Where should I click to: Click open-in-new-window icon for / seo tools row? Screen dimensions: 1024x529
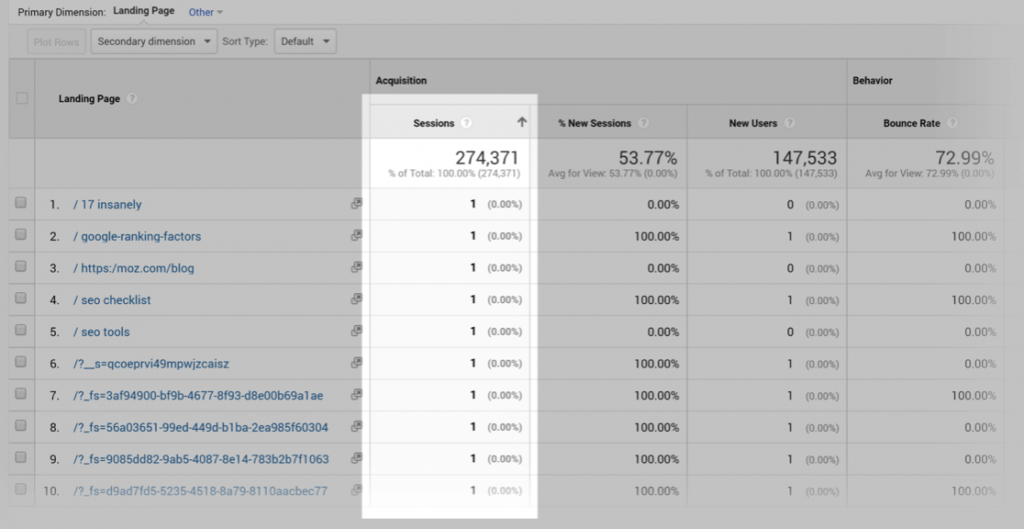coord(356,331)
